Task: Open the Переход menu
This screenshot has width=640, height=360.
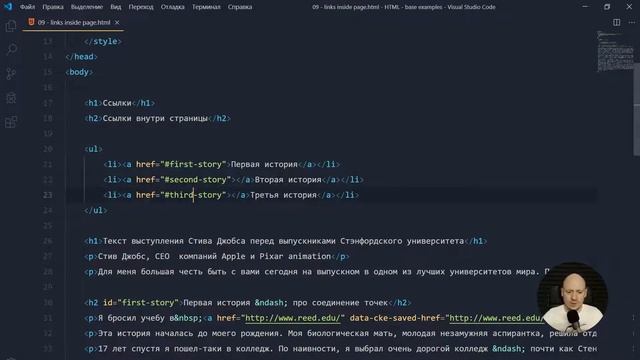Action: (141, 7)
